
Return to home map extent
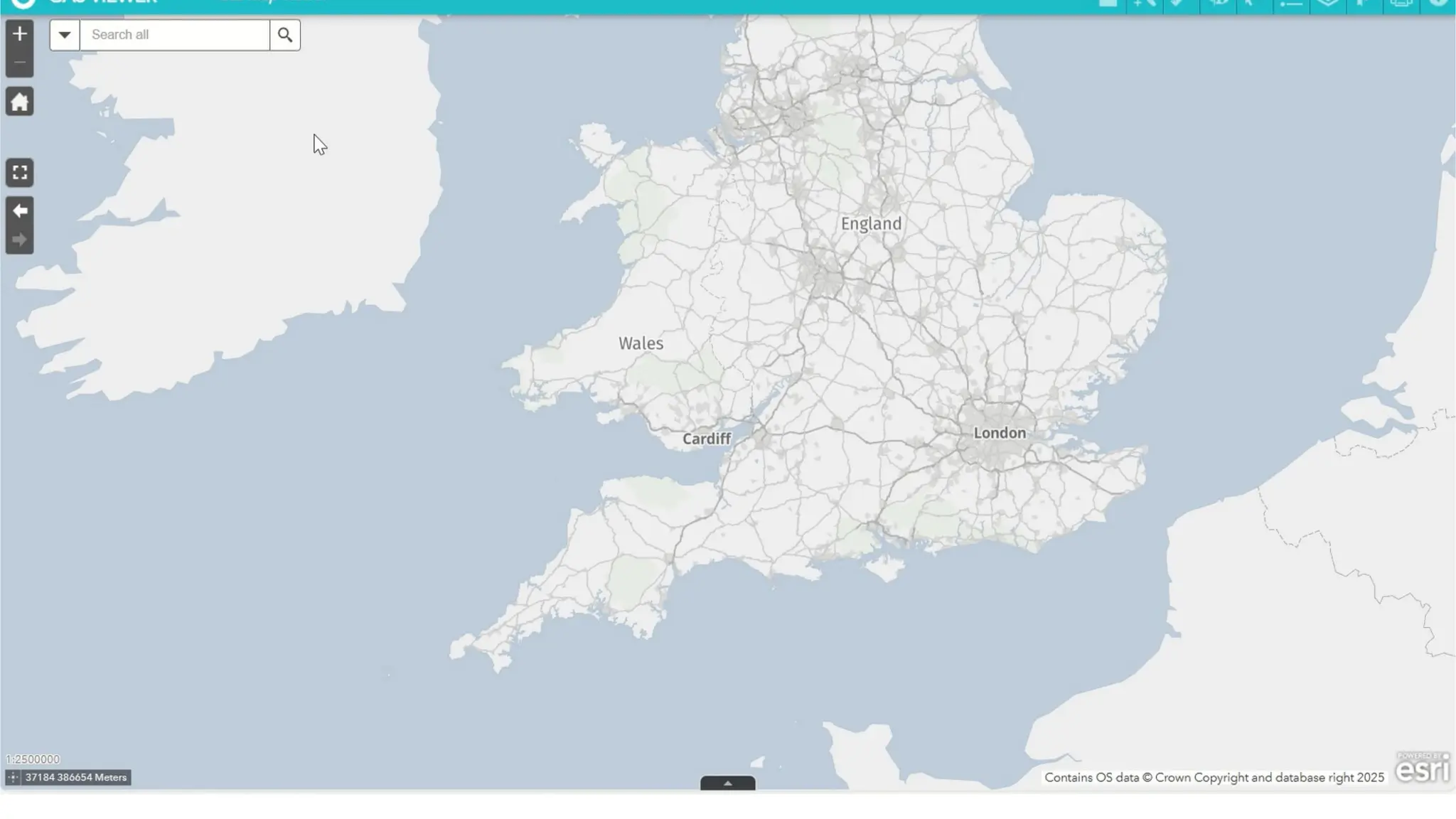19,102
